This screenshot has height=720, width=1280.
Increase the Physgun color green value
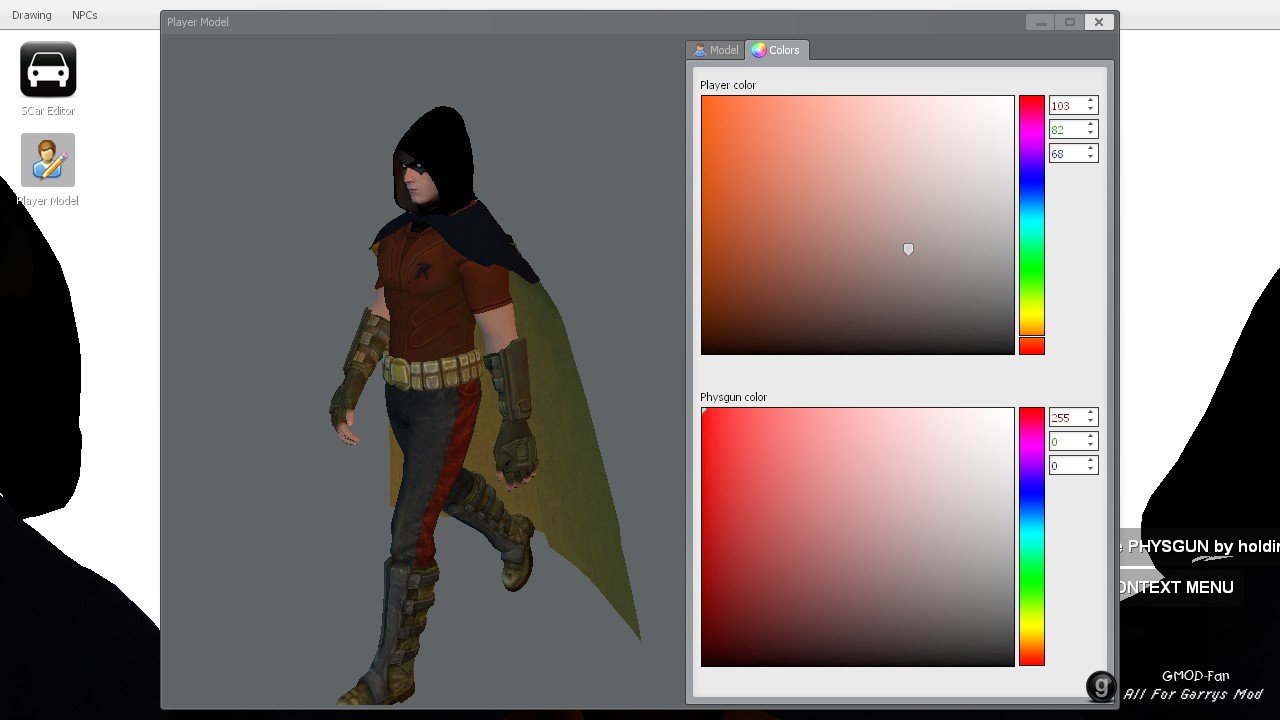1091,437
